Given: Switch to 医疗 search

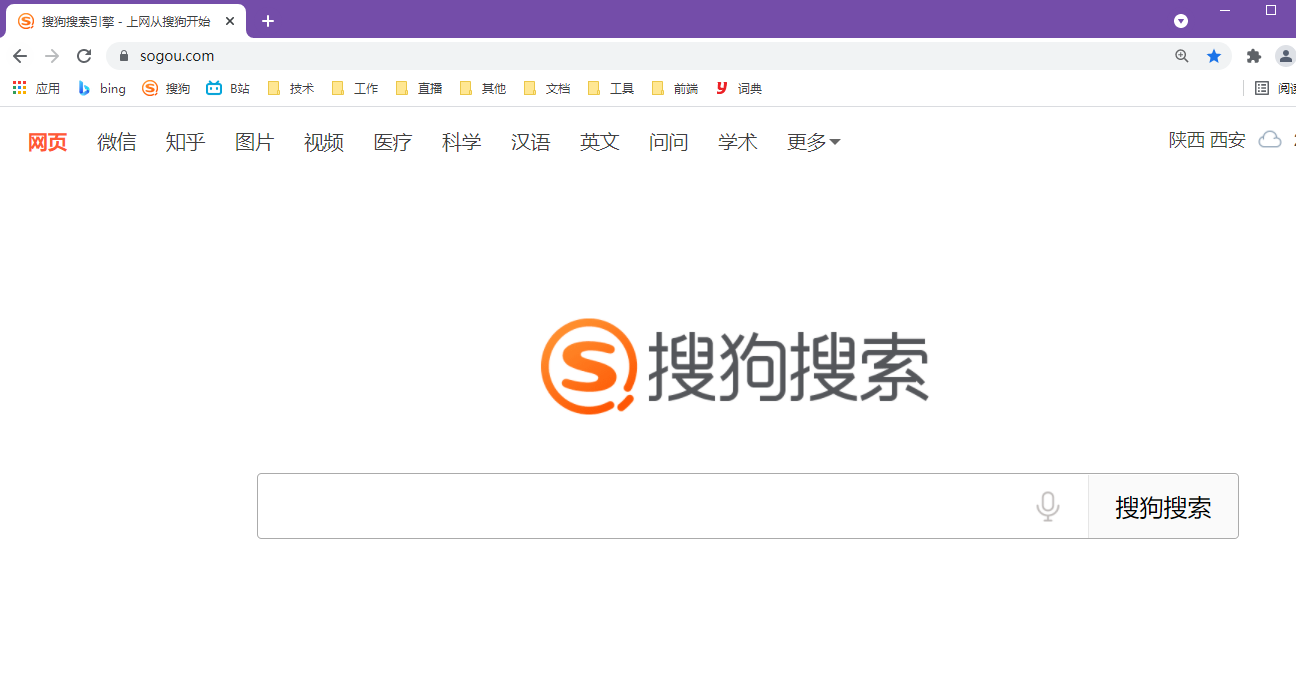Looking at the screenshot, I should [392, 142].
